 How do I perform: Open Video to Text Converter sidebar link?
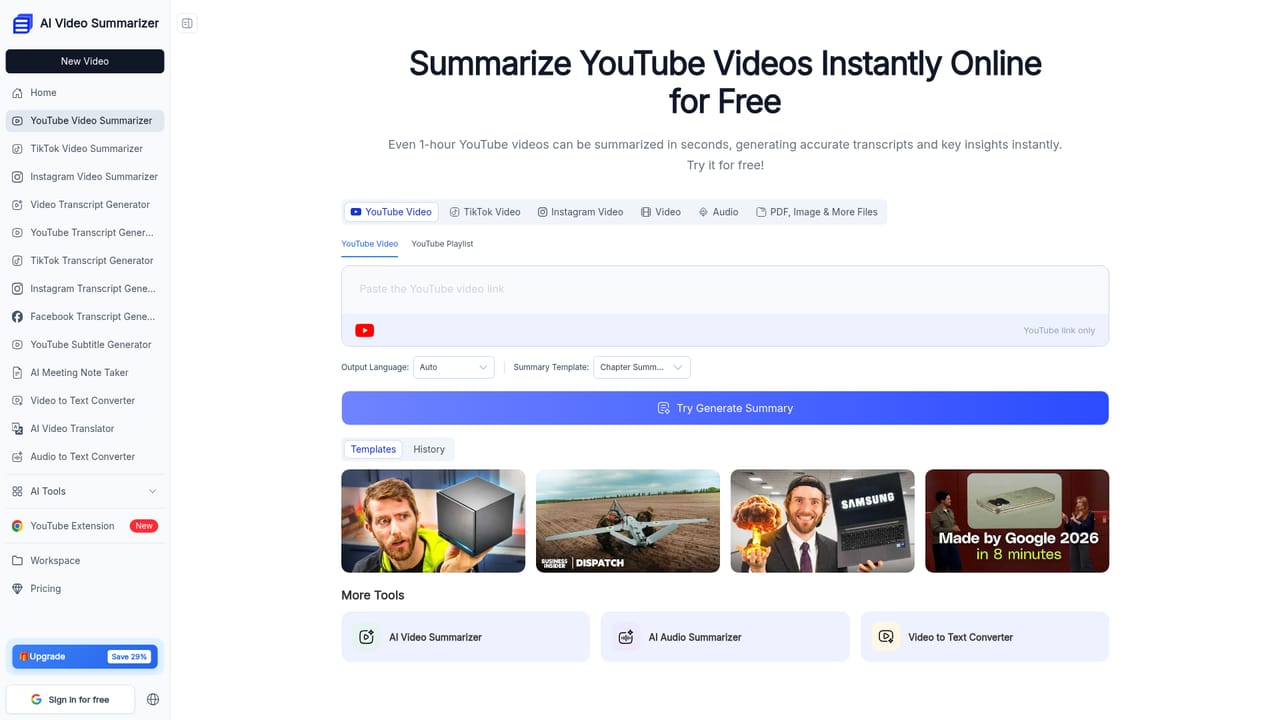85,401
